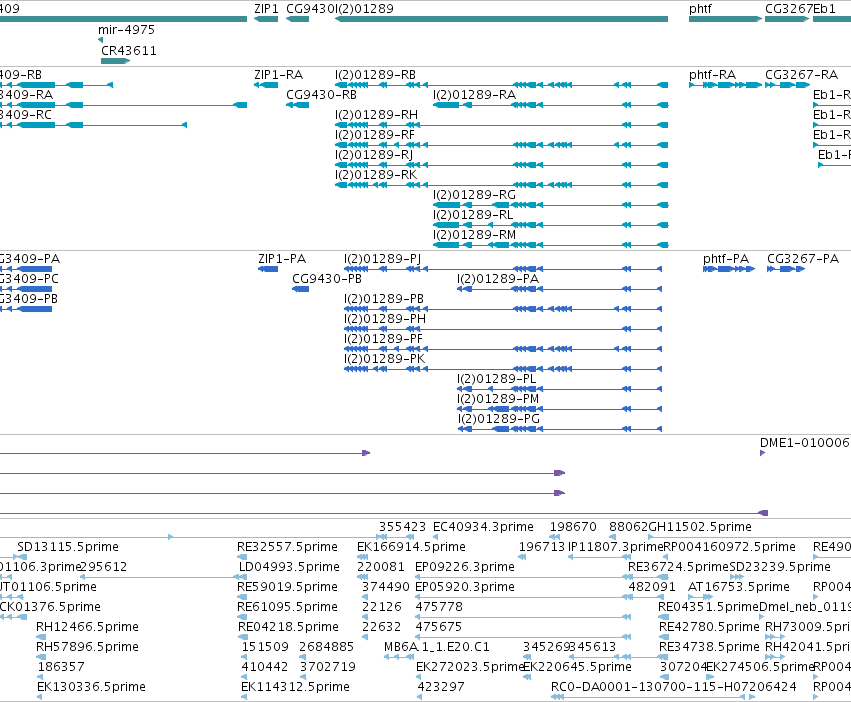Select EST RH57896.5prime label
The image size is (851, 702).
click(87, 648)
